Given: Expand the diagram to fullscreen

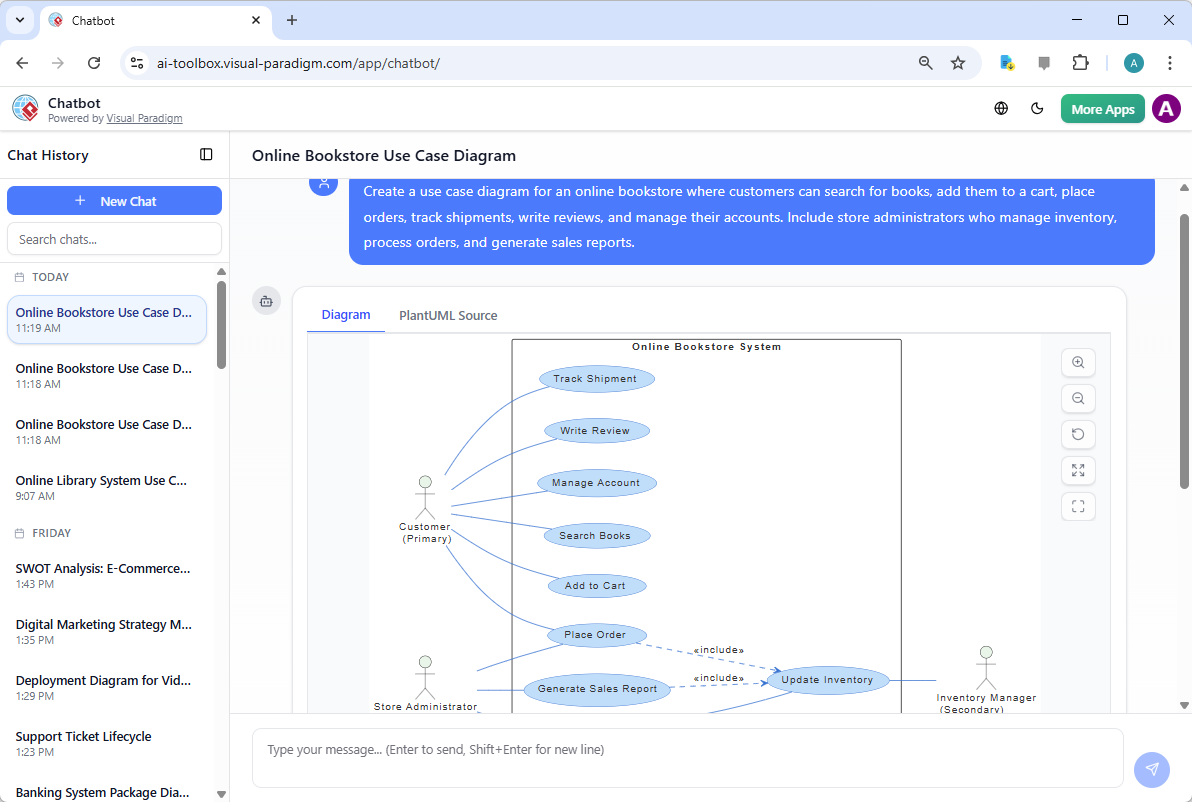Looking at the screenshot, I should click(1078, 470).
